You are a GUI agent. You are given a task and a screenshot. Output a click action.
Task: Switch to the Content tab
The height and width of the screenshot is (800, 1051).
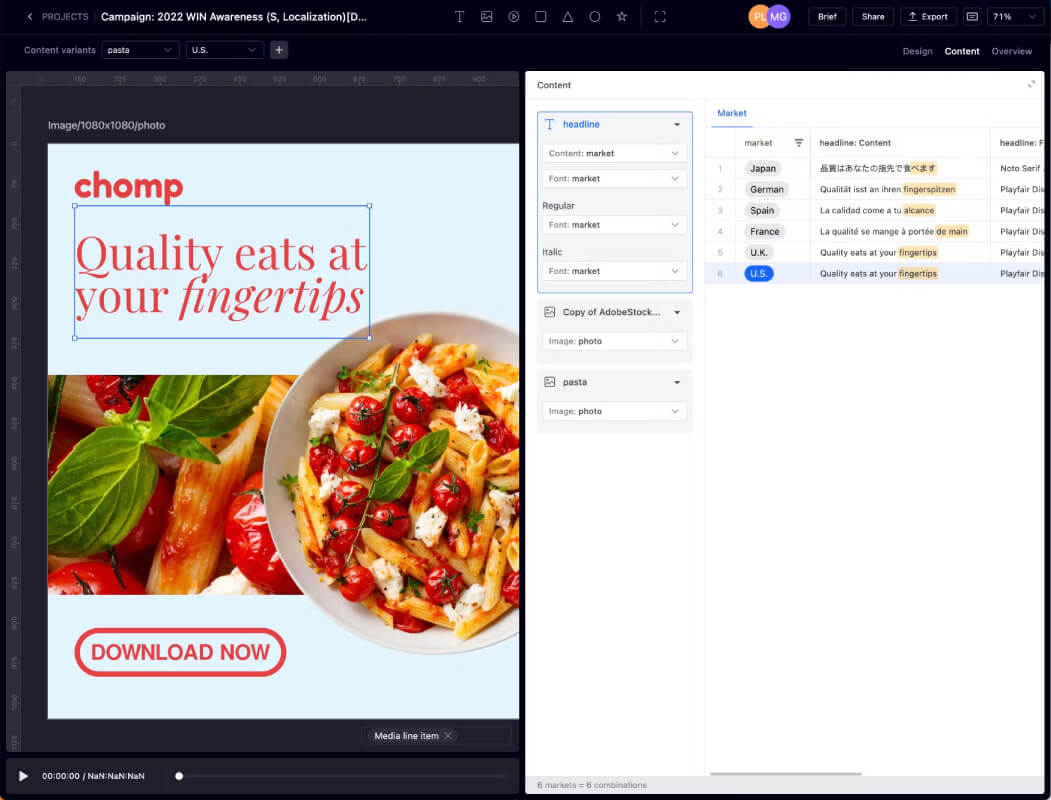pos(962,51)
